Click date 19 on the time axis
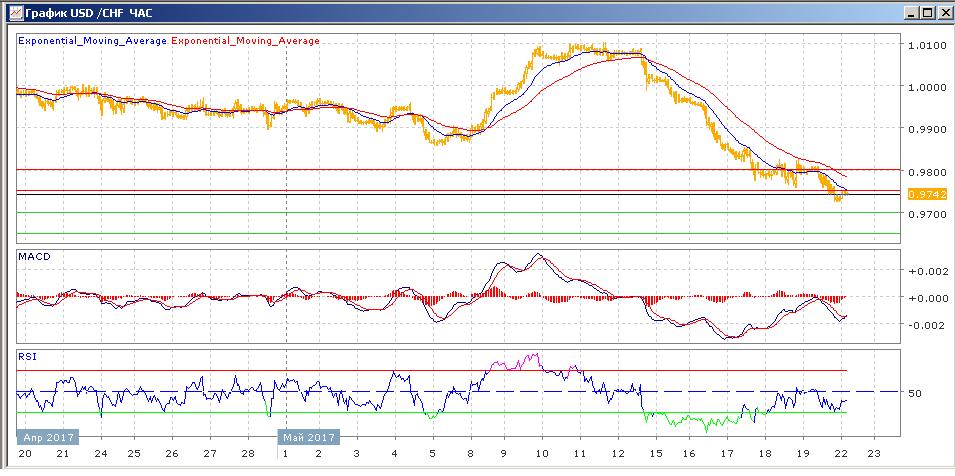This screenshot has width=955, height=476. click(803, 454)
